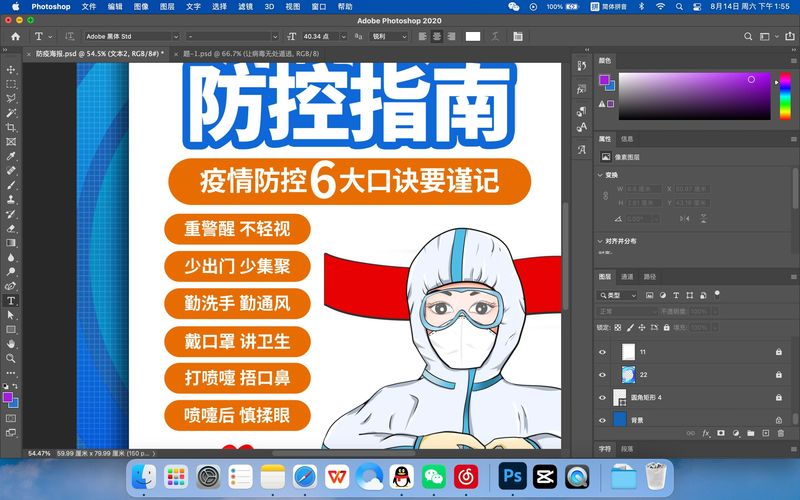Hide the layer named 11
This screenshot has width=800, height=500.
click(602, 352)
